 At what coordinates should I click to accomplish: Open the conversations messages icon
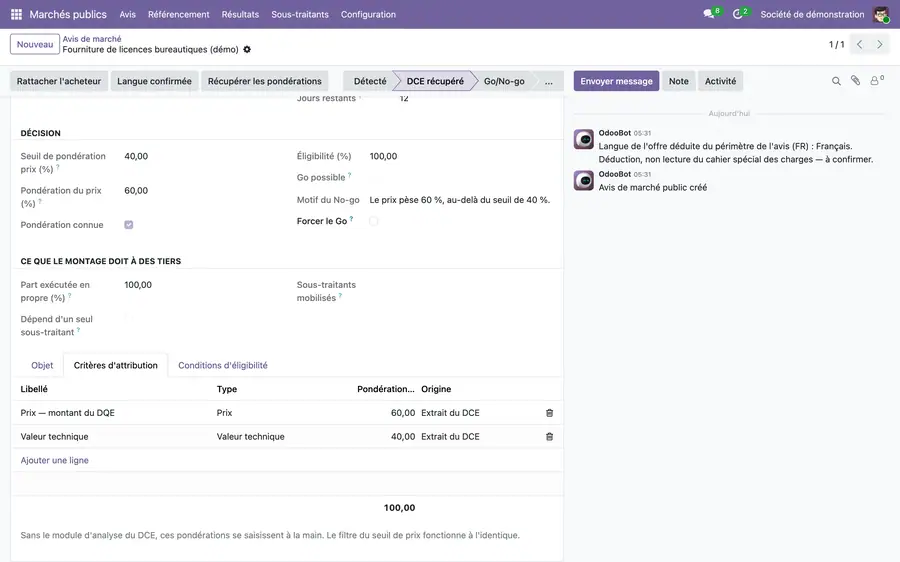(709, 14)
